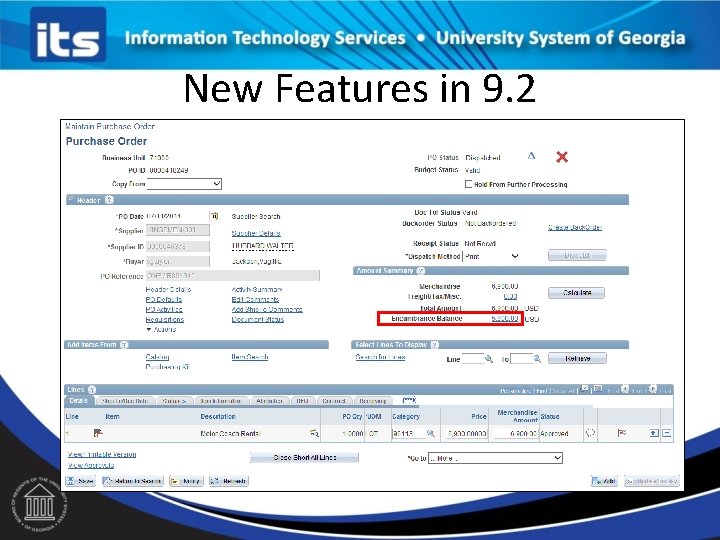Viewport: 720px width, 540px height.
Task: Click the Notify button
Action: (x=186, y=481)
